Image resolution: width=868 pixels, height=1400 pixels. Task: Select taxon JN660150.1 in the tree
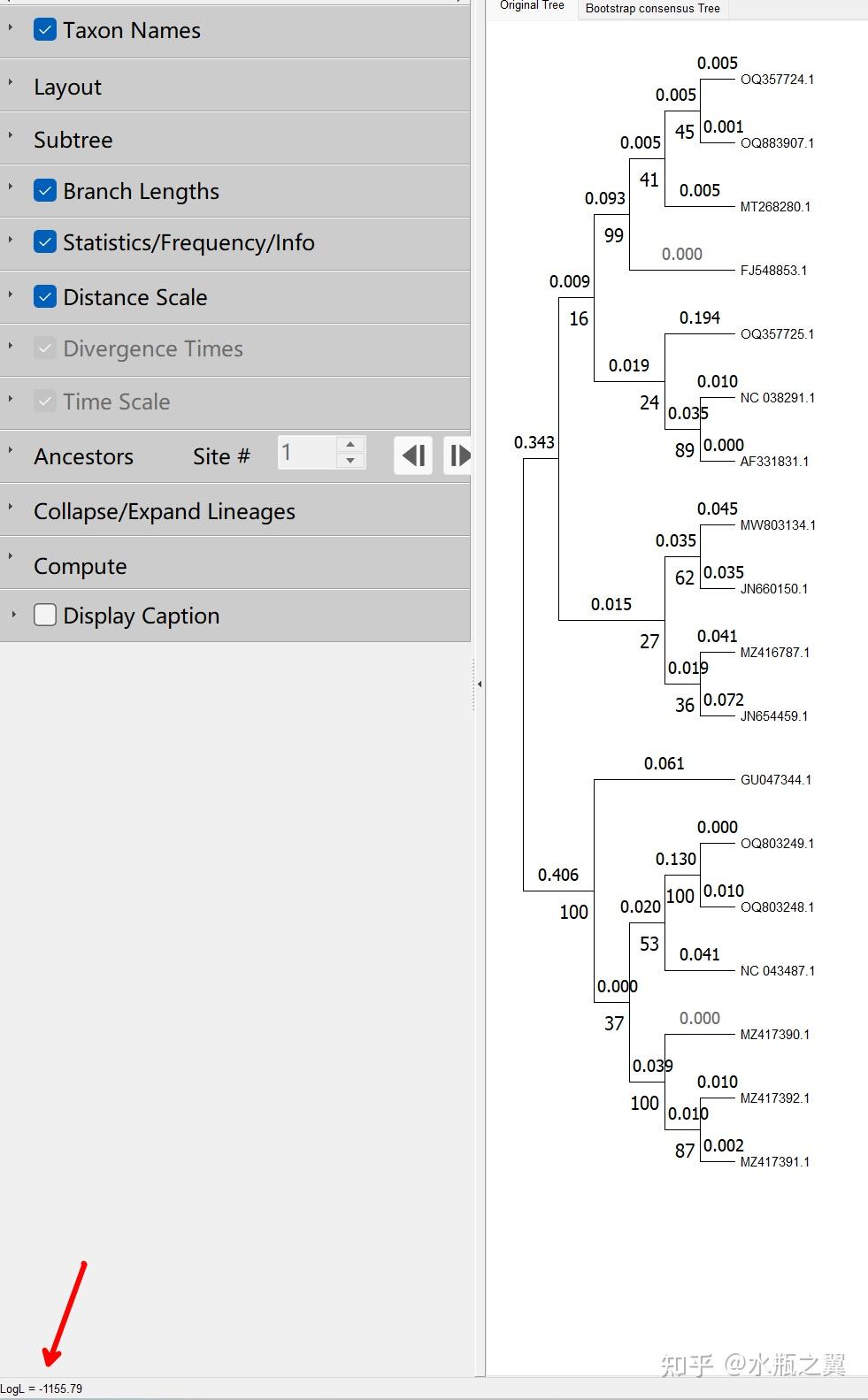point(774,589)
